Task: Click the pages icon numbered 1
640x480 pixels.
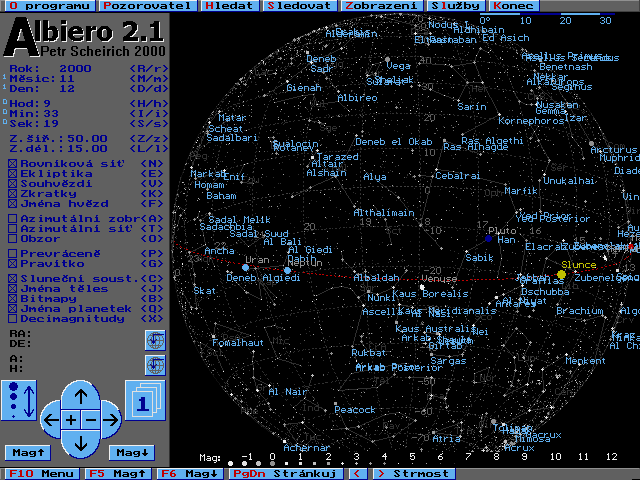Action: 145,400
